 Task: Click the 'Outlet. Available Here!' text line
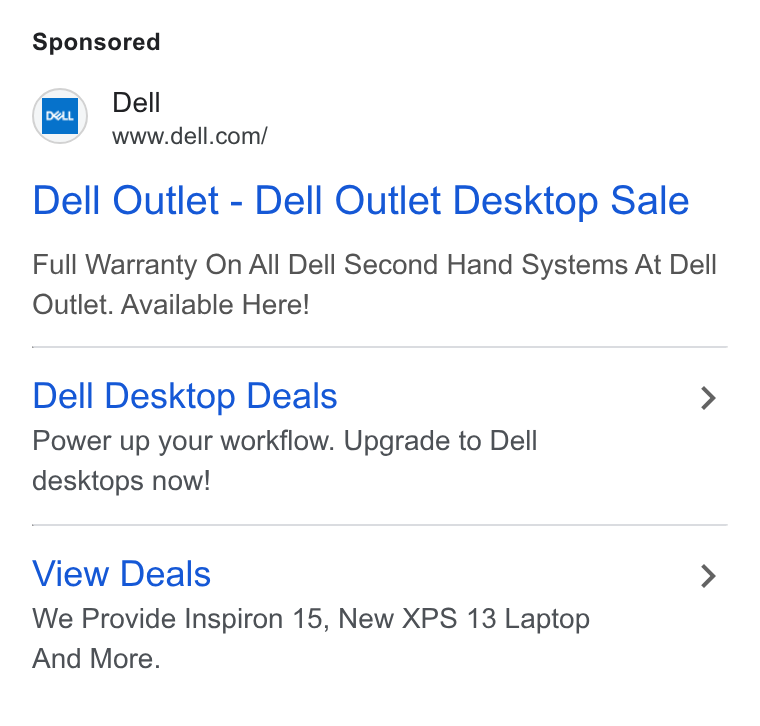[171, 305]
